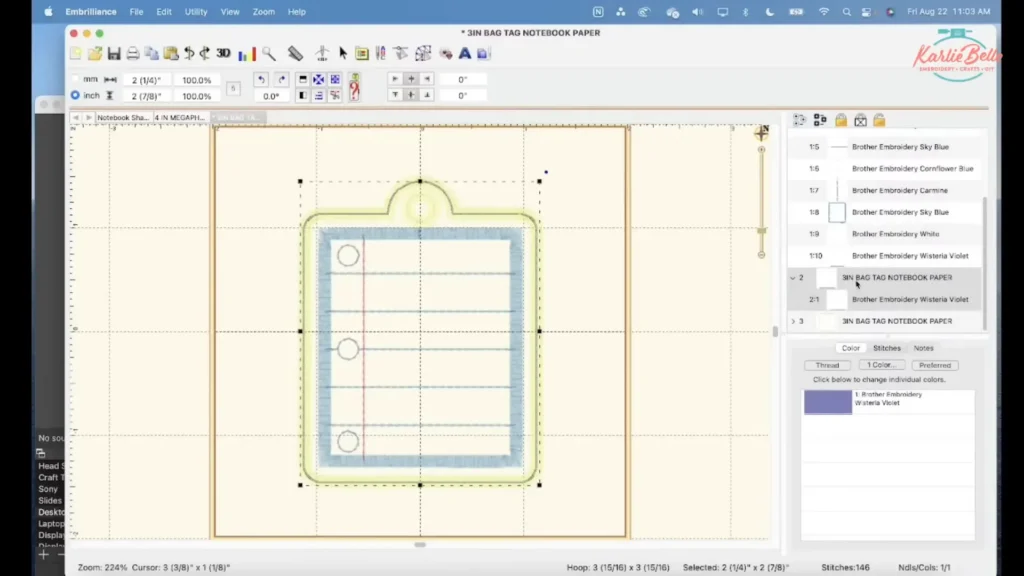Click the first lock icon in object panel

tap(841, 120)
